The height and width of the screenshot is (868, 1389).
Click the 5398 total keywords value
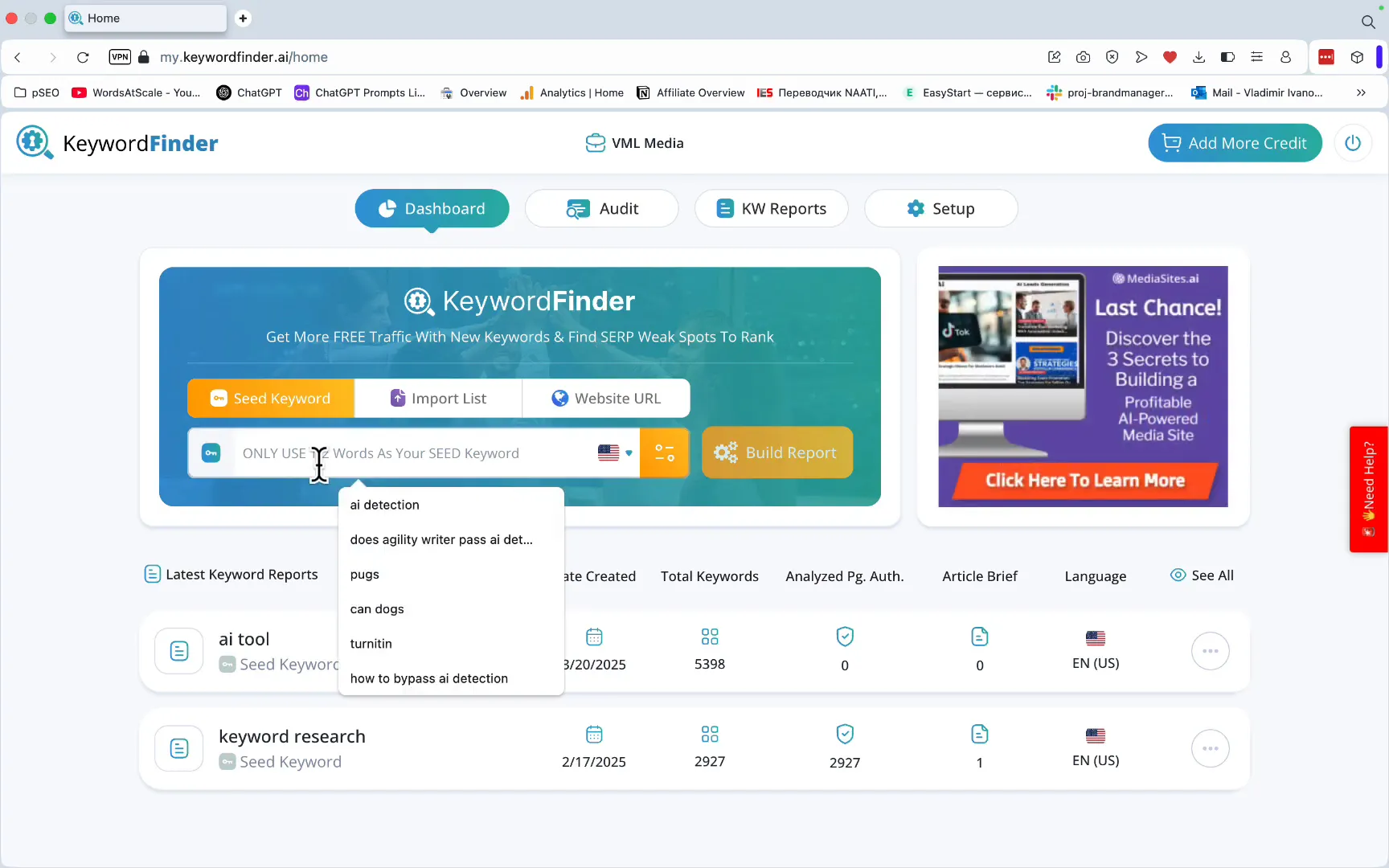click(710, 664)
